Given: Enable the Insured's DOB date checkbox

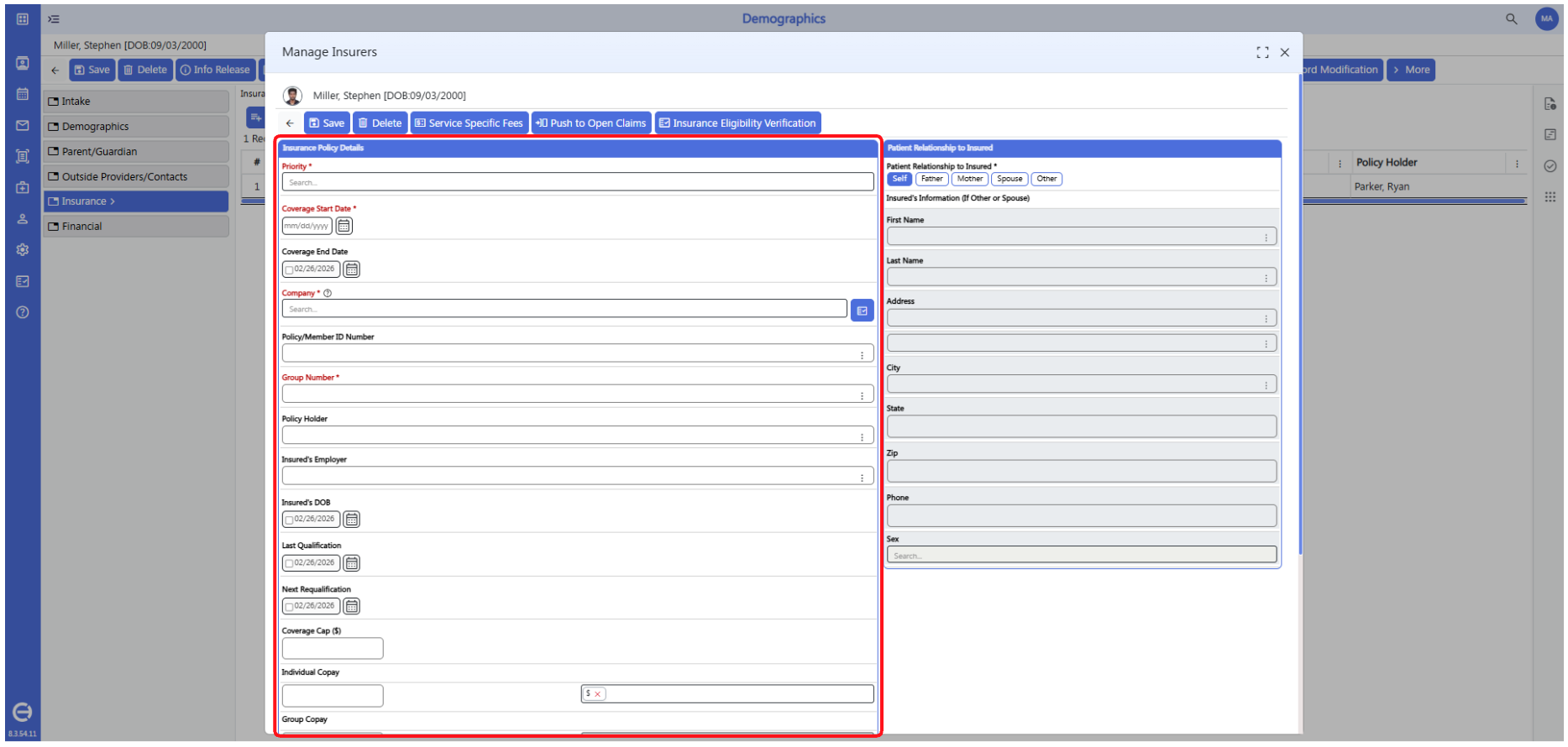Looking at the screenshot, I should coord(289,520).
